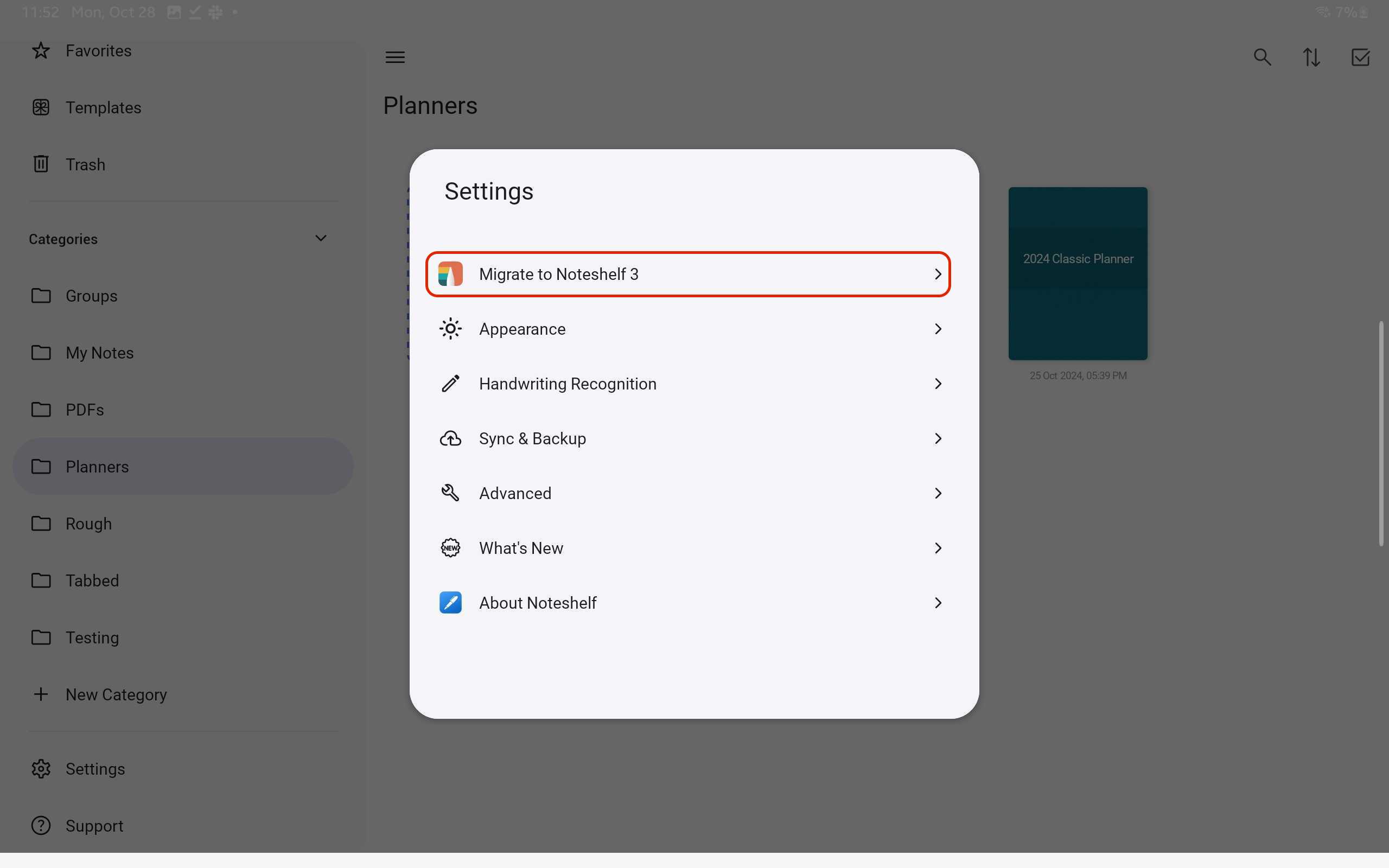Select the Rough category
This screenshot has width=1389, height=868.
(x=182, y=524)
